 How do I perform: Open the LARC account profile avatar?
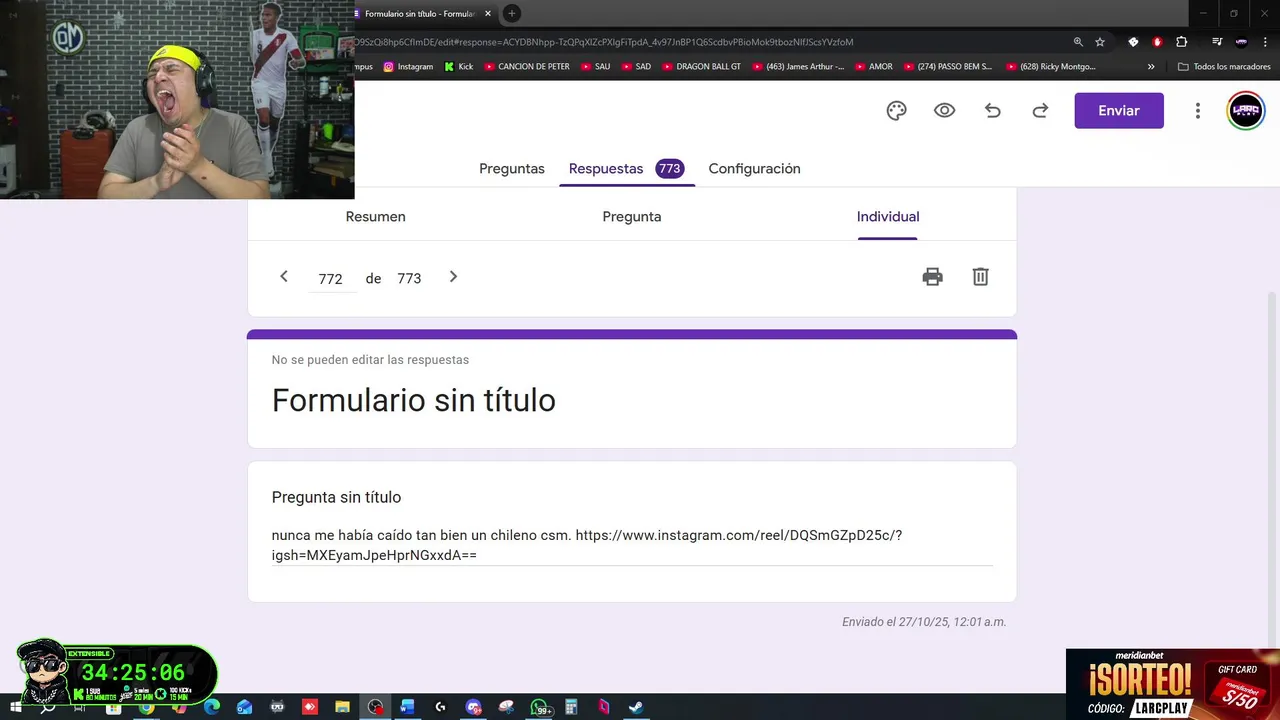coord(1246,111)
